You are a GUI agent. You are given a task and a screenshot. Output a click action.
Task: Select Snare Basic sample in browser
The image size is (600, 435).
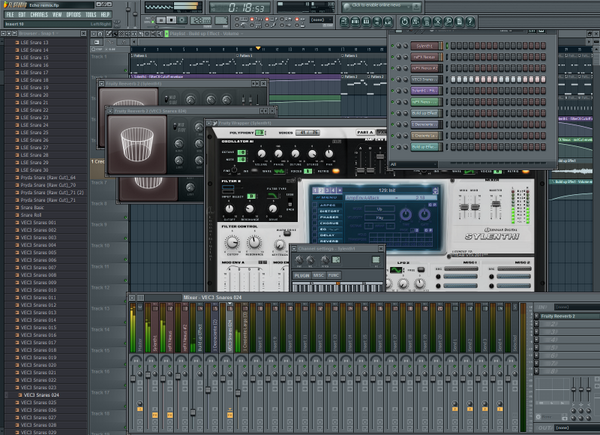pos(32,207)
